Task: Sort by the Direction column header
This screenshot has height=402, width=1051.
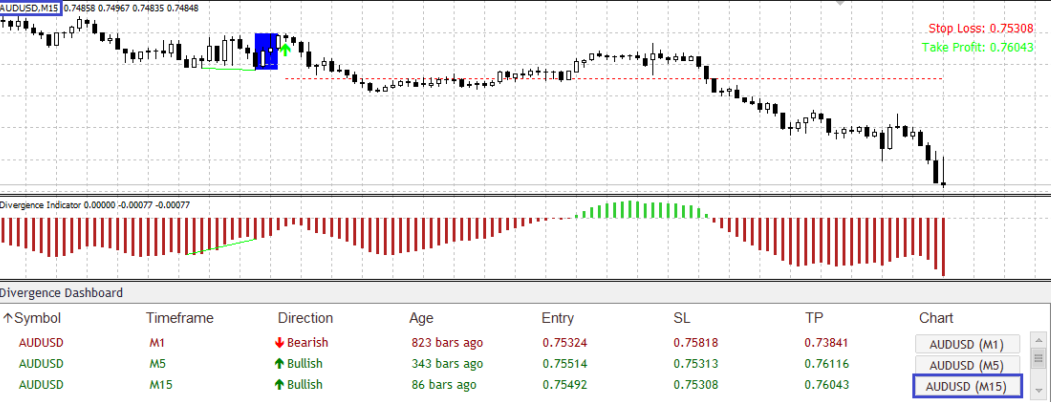Action: (x=305, y=318)
